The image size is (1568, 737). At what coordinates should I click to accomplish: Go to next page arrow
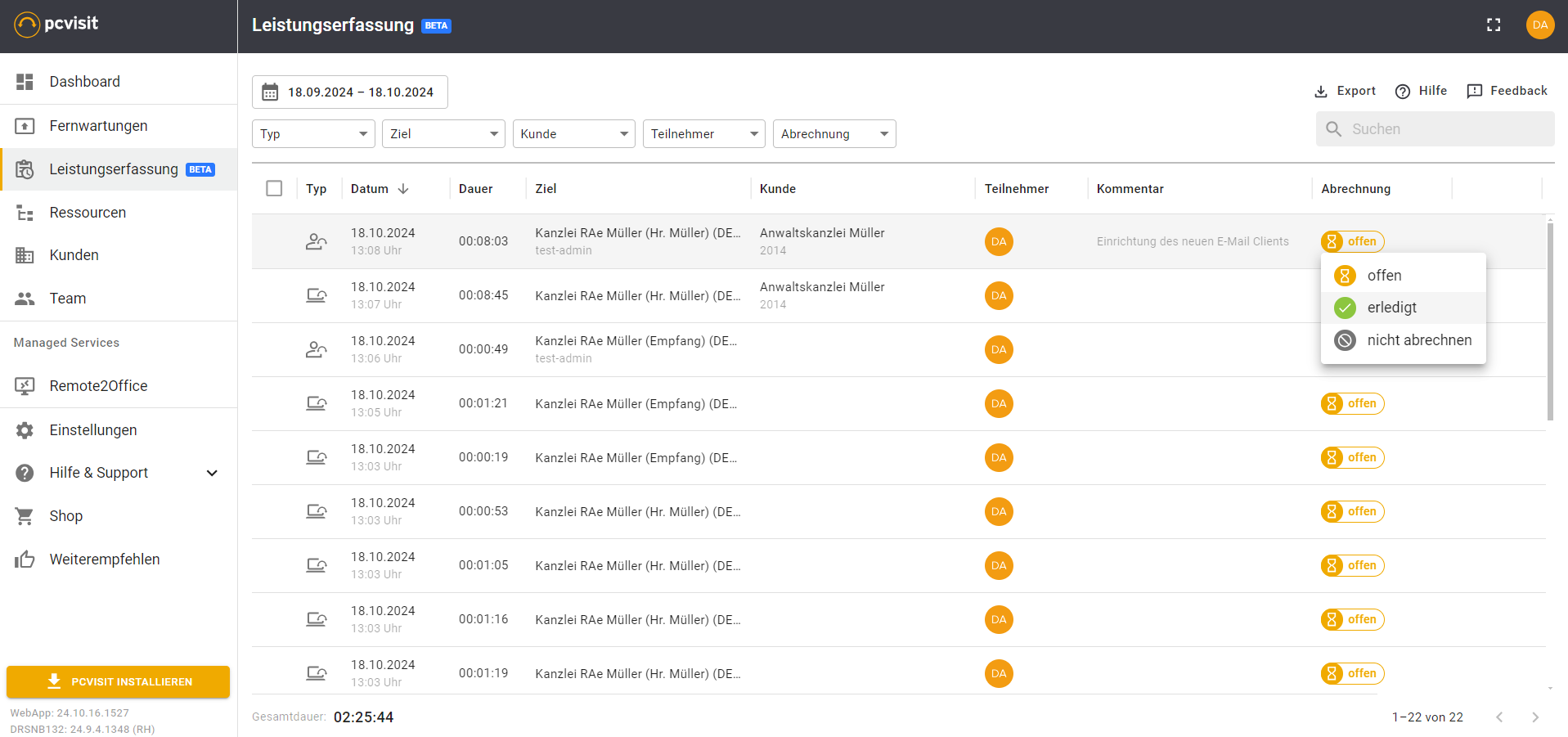pyautogui.click(x=1535, y=717)
